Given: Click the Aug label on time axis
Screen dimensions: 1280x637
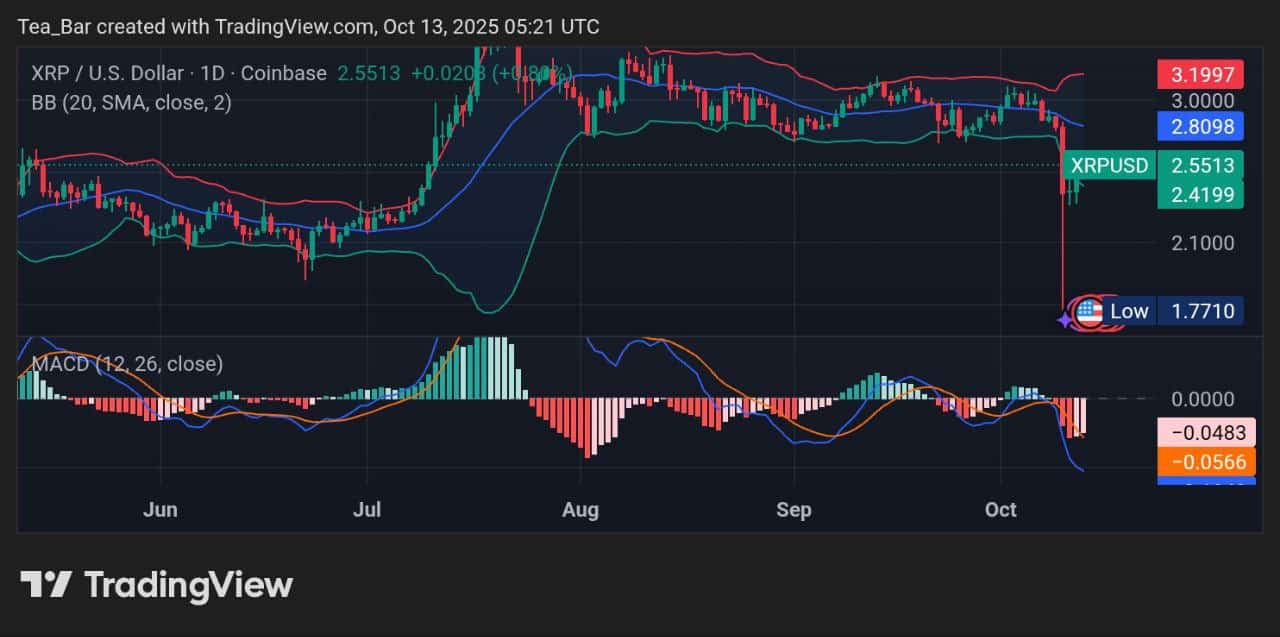Looking at the screenshot, I should click(580, 510).
